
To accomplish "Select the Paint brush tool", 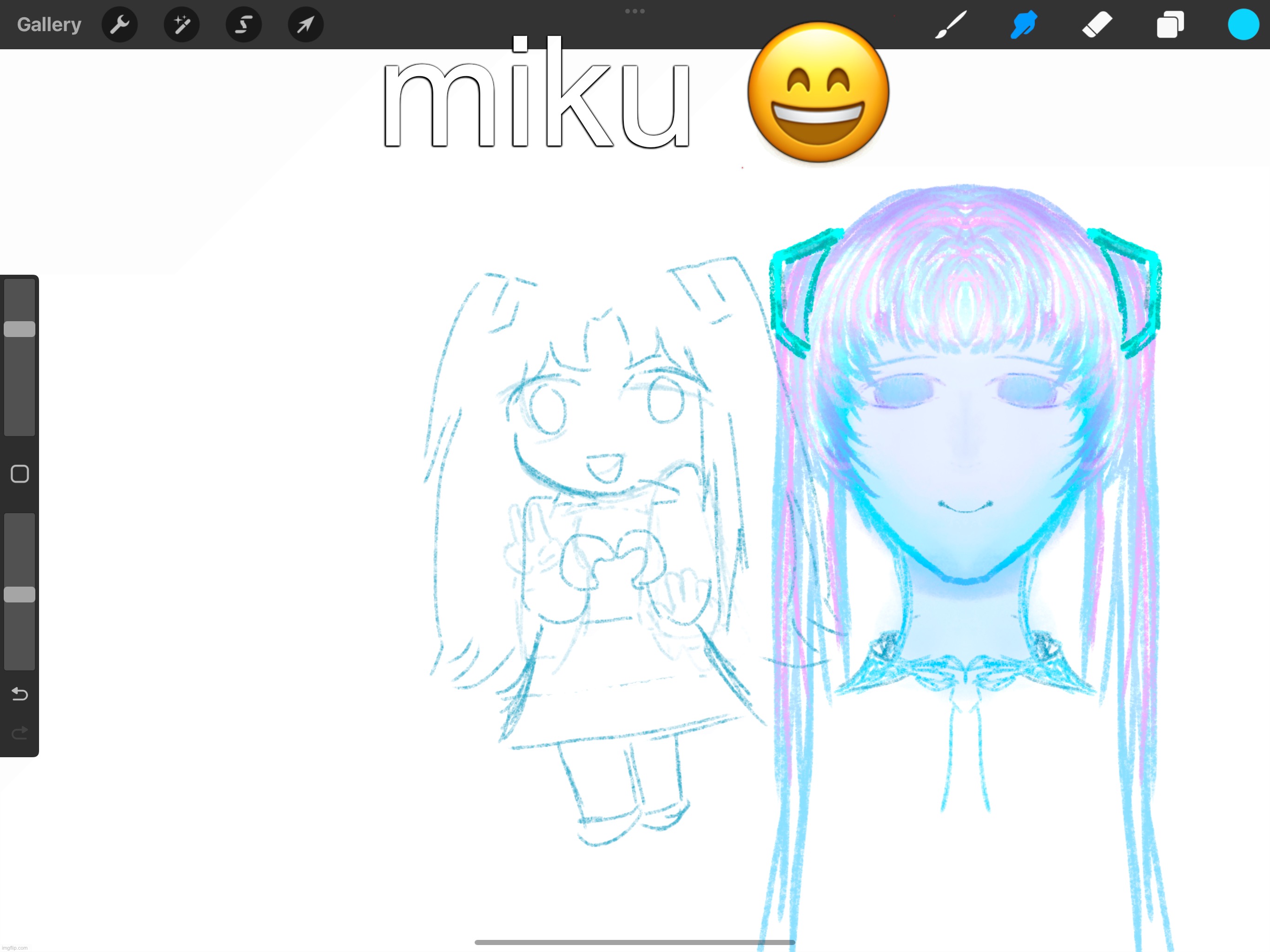I will point(951,25).
